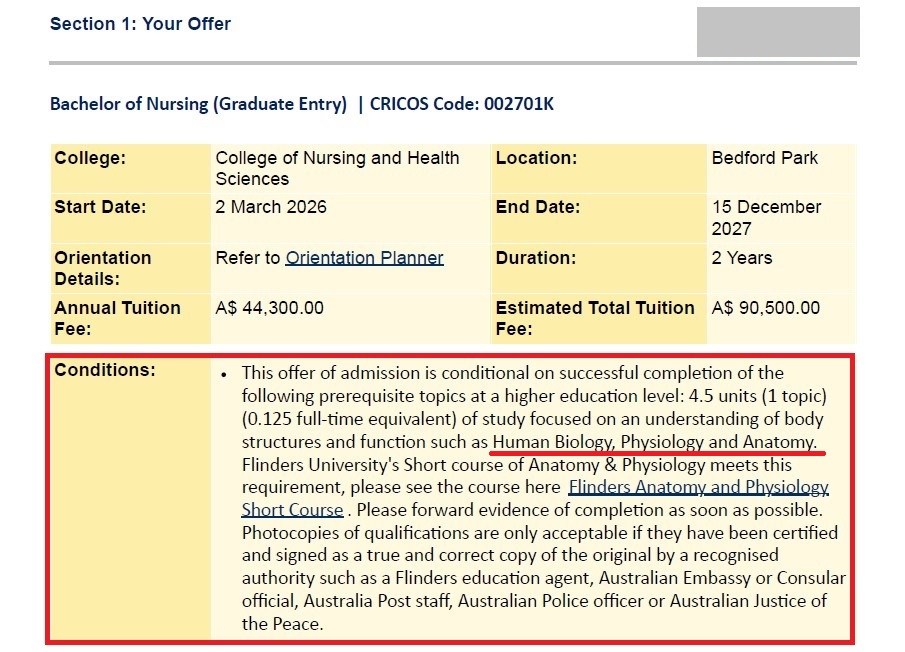The image size is (905, 652).
Task: Open the Orientation Planner link
Action: (x=364, y=257)
